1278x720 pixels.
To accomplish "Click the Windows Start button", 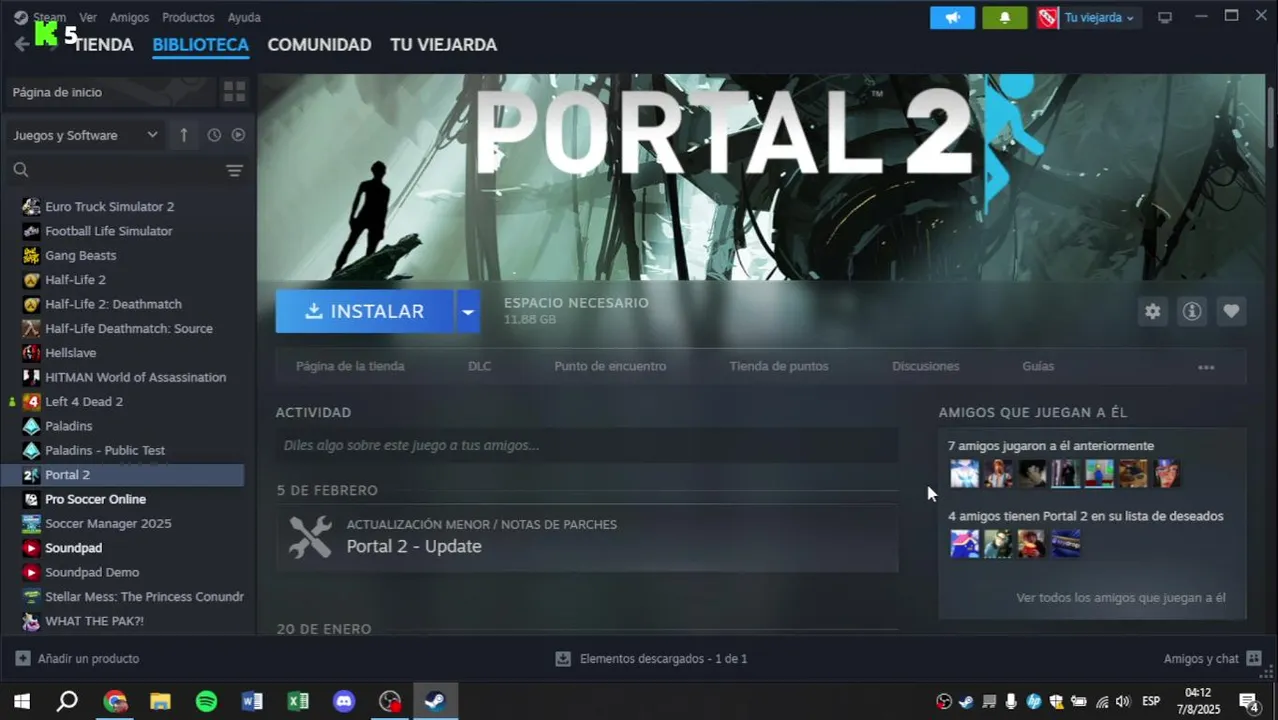I will pyautogui.click(x=21, y=701).
